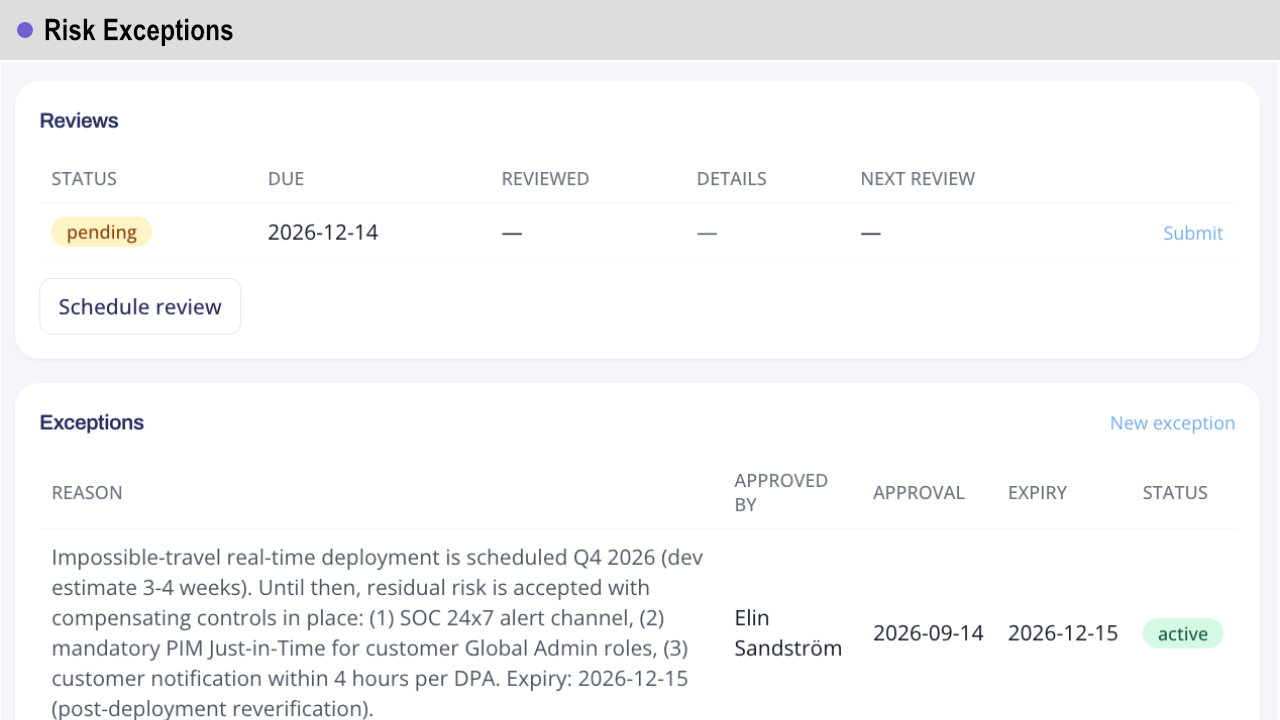Select the due date 2026-12-14
The image size is (1280, 720).
pos(323,233)
